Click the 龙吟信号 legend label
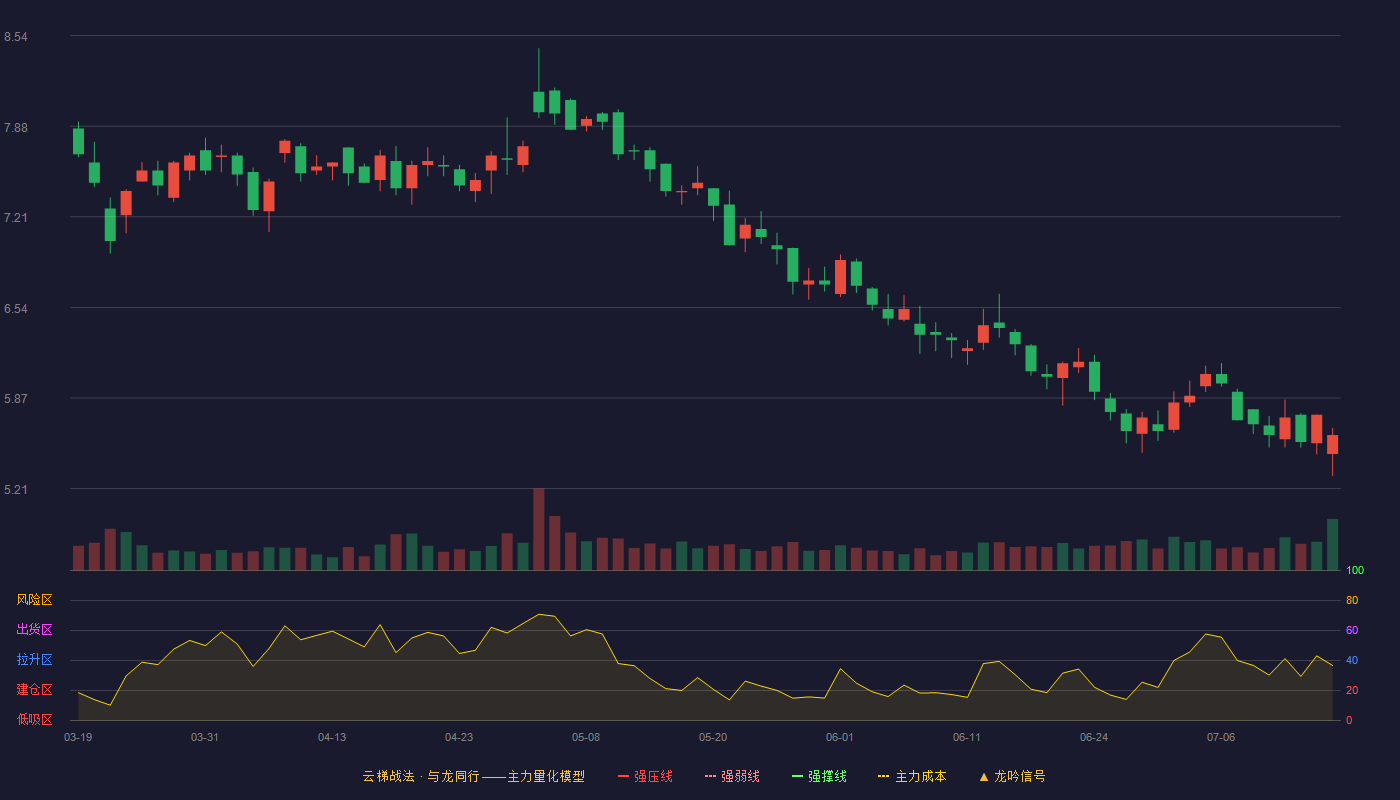Image resolution: width=1400 pixels, height=800 pixels. pyautogui.click(x=1020, y=776)
